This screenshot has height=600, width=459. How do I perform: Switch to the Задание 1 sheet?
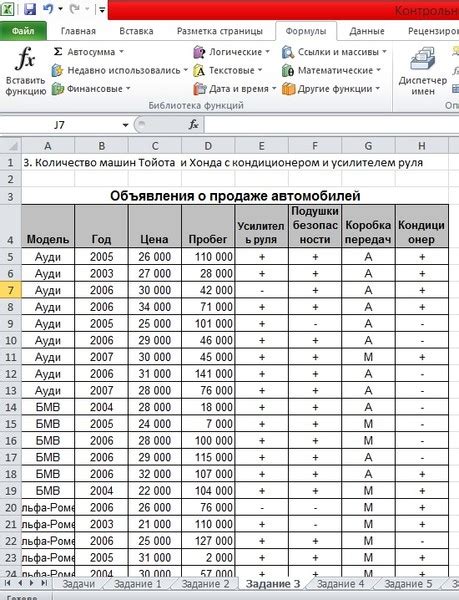tap(138, 584)
